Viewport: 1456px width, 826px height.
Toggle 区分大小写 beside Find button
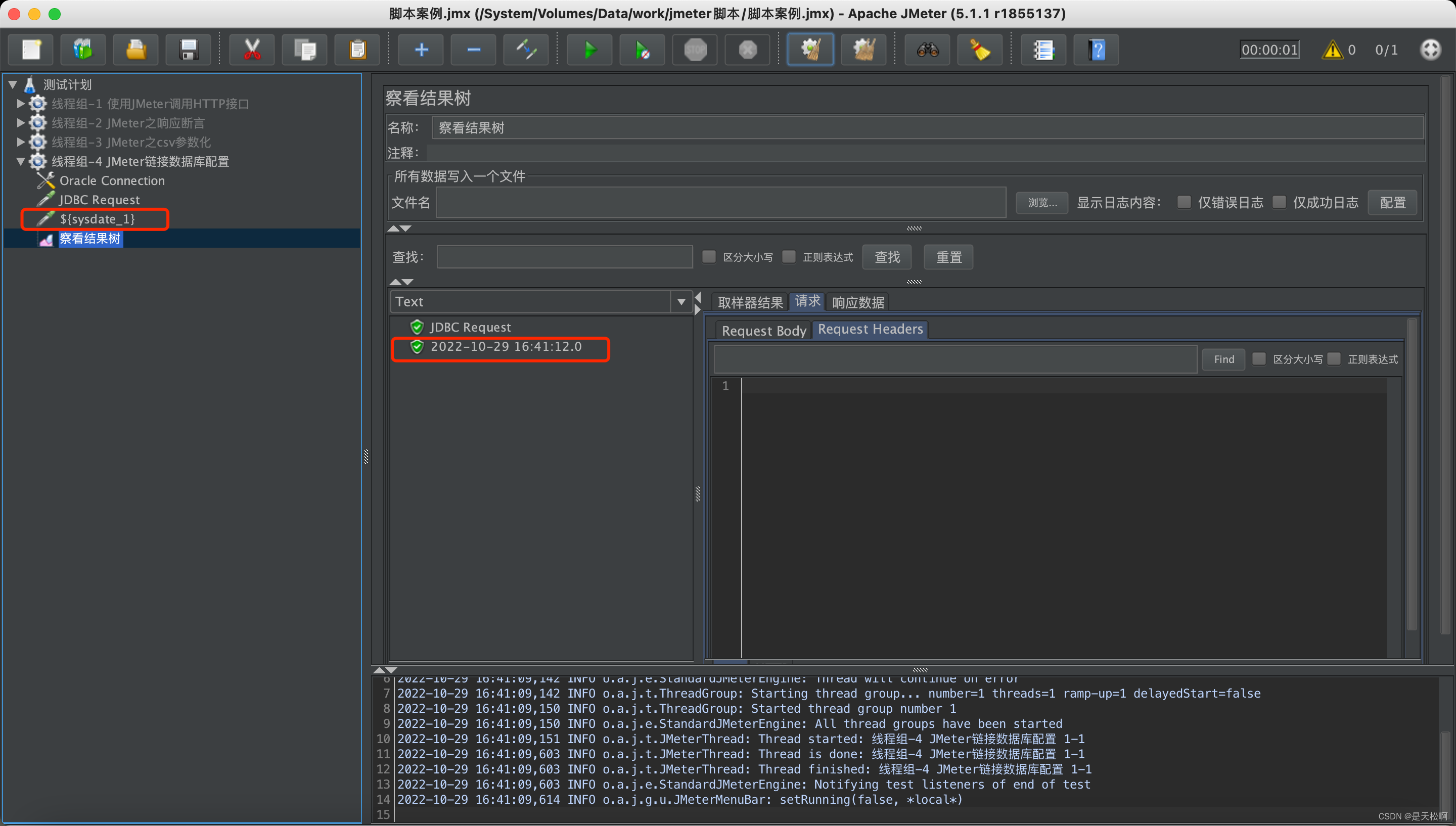[1259, 358]
